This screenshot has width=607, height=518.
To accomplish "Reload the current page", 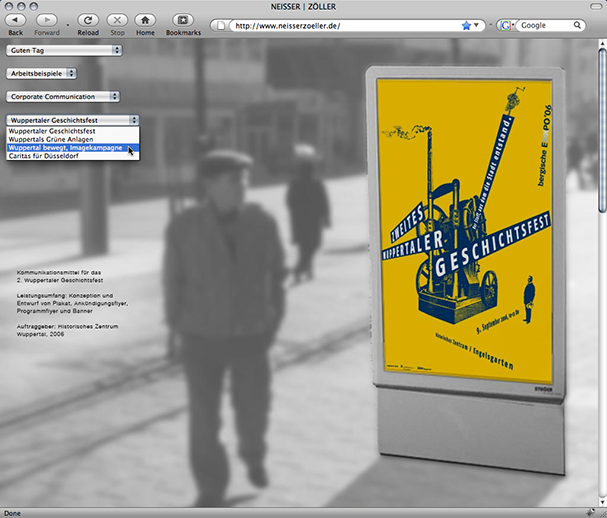I will pos(88,21).
